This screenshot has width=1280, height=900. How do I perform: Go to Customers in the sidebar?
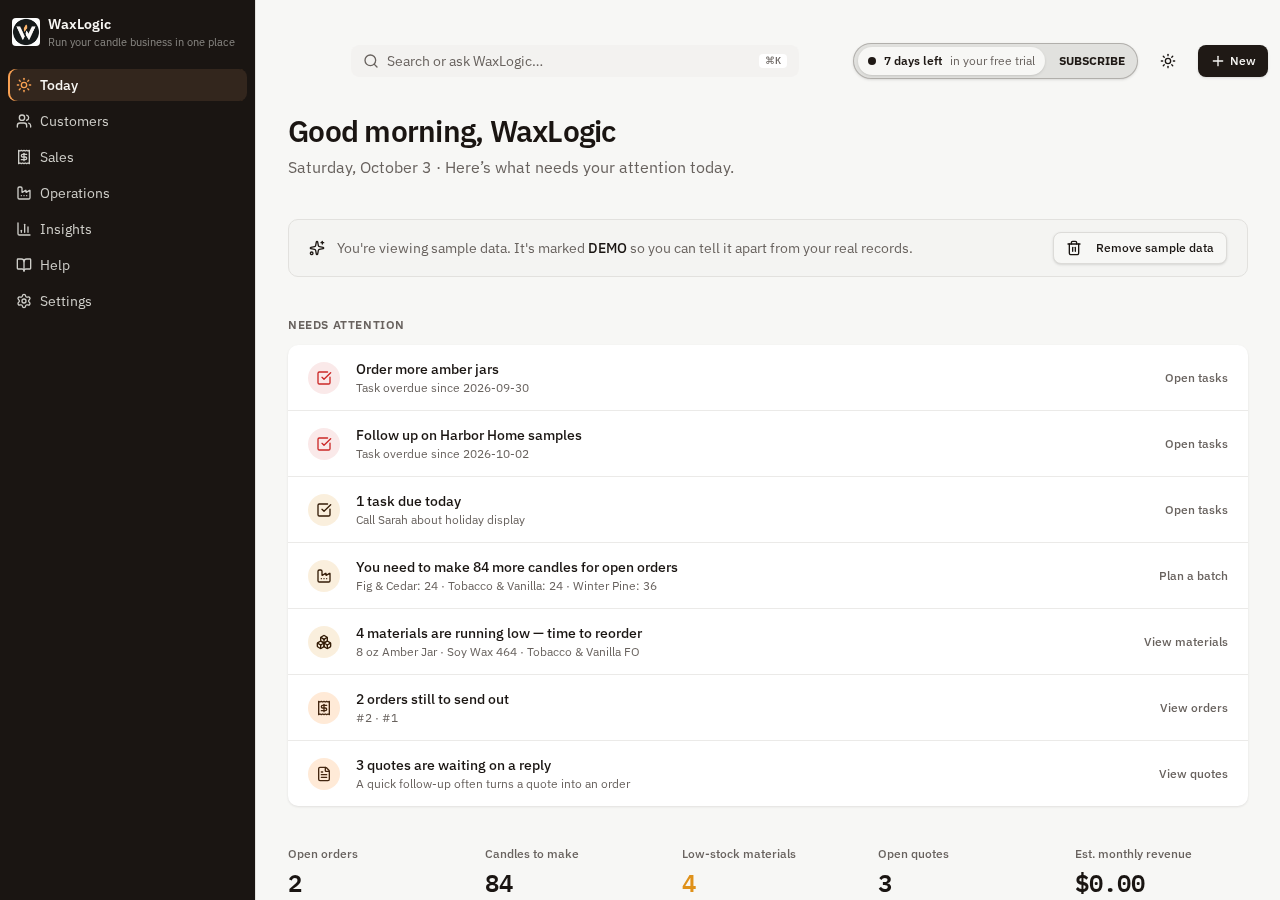[x=127, y=121]
